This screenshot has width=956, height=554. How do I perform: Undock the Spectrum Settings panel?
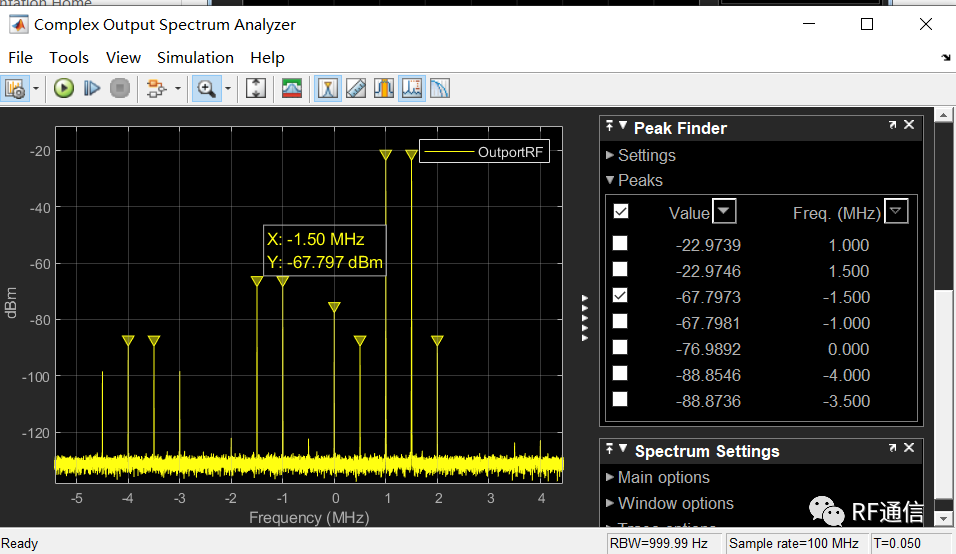[x=893, y=448]
